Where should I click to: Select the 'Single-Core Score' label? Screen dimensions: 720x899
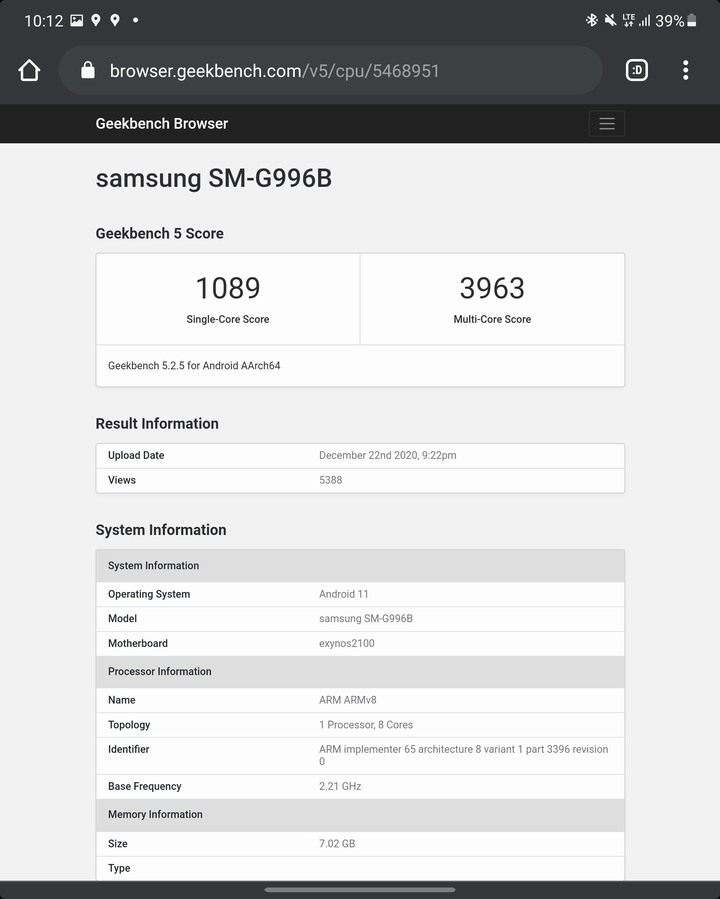[228, 319]
